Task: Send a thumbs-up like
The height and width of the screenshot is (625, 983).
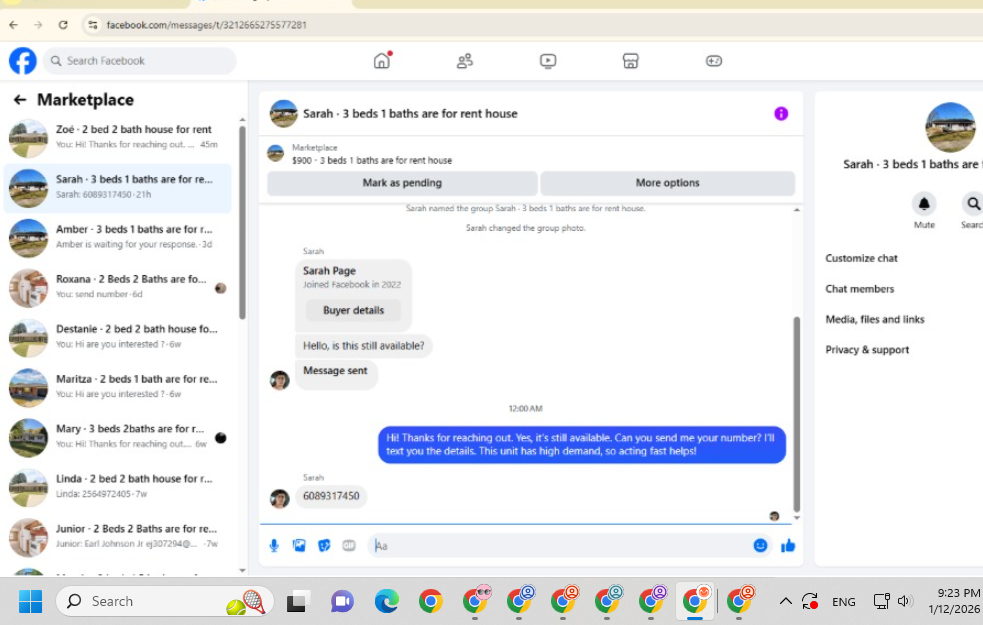Action: pos(788,546)
